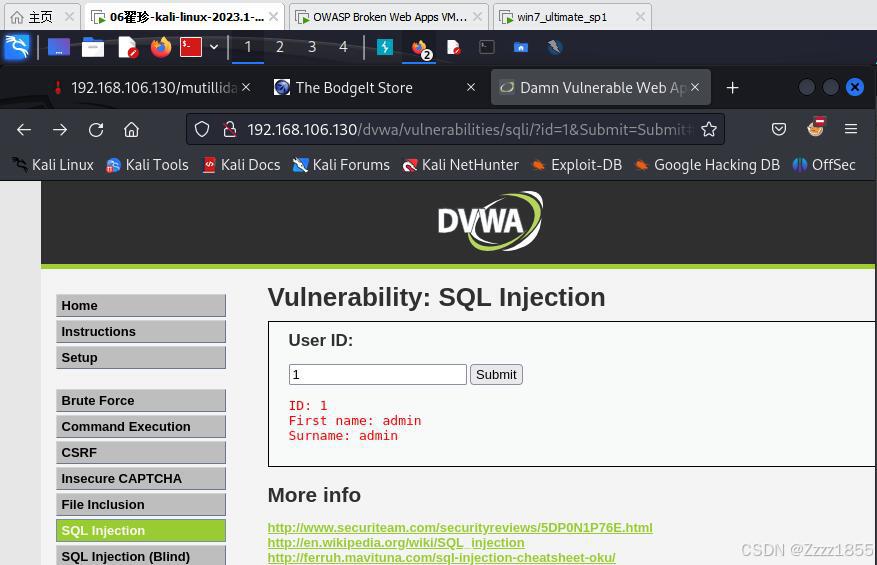Open CSRF vulnerability page

click(x=141, y=453)
